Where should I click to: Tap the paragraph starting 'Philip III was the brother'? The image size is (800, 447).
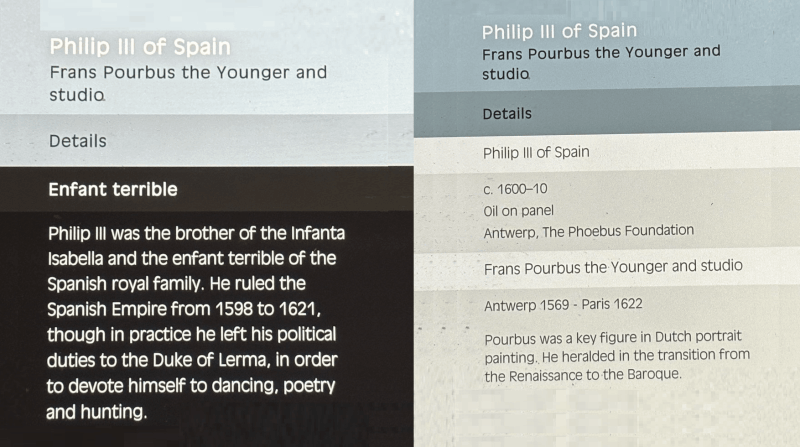[x=196, y=322]
